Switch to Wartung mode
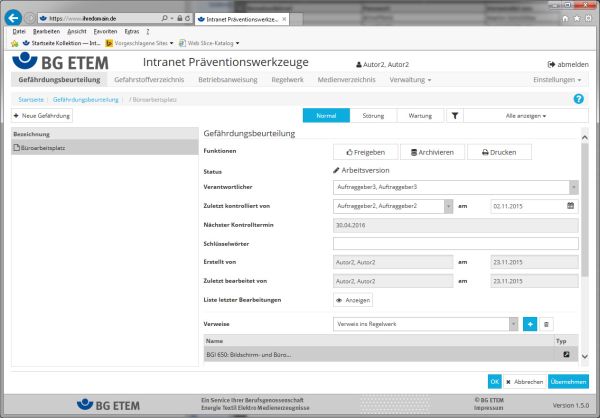Screen dimensions: 600x418 (x=420, y=116)
